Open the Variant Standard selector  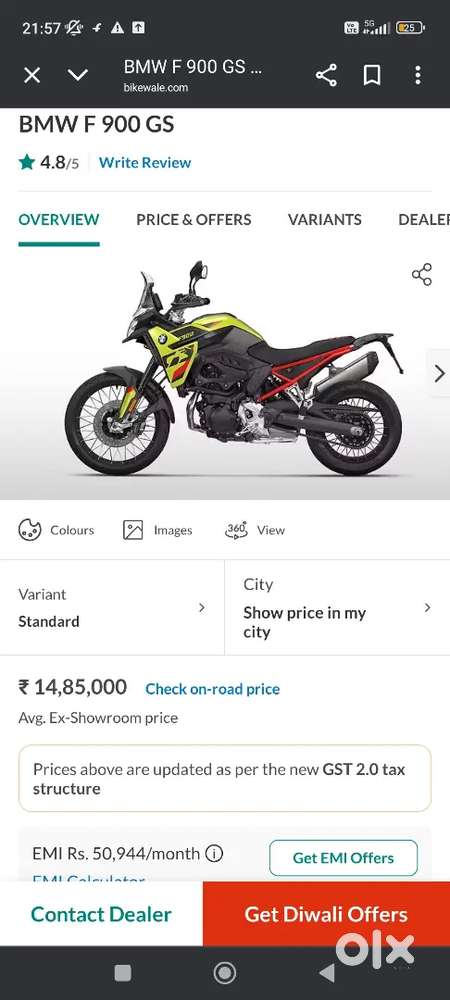pos(112,608)
